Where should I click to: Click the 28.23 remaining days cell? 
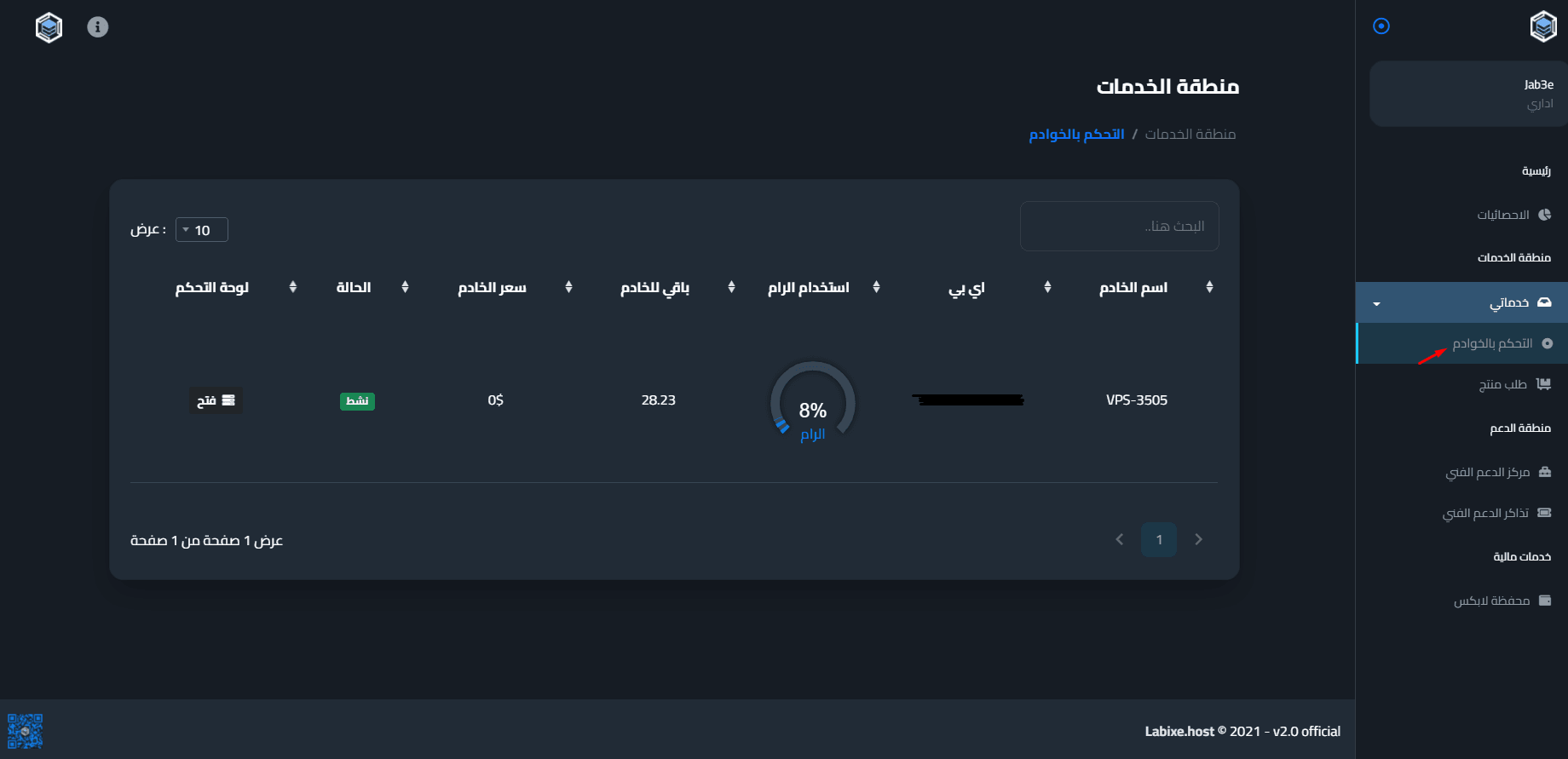click(659, 400)
